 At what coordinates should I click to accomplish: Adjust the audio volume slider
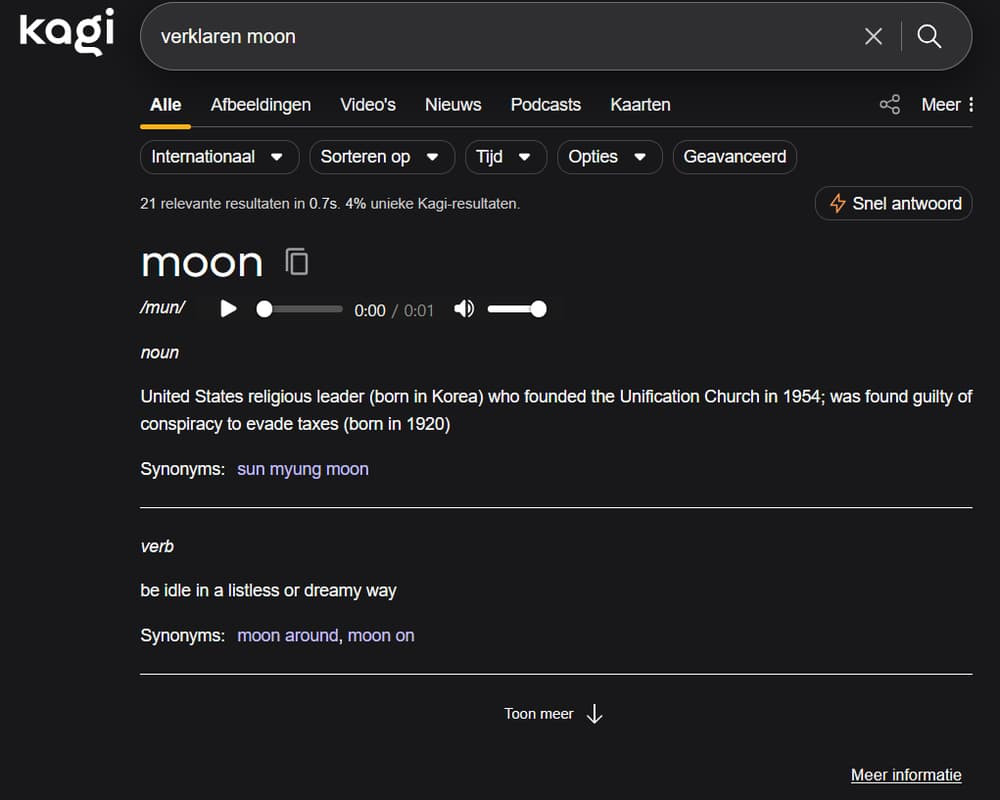(516, 309)
